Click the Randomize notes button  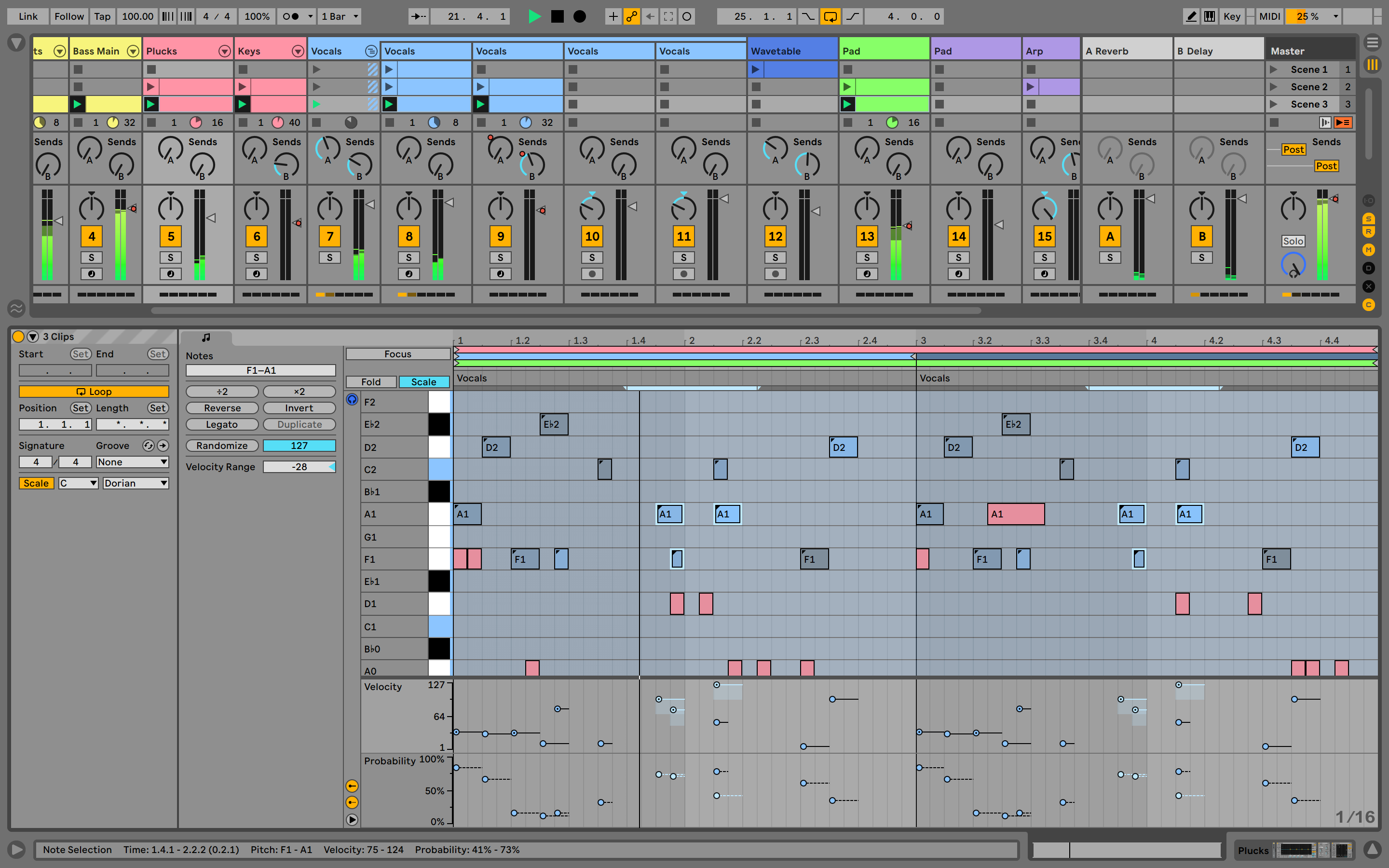tap(222, 445)
